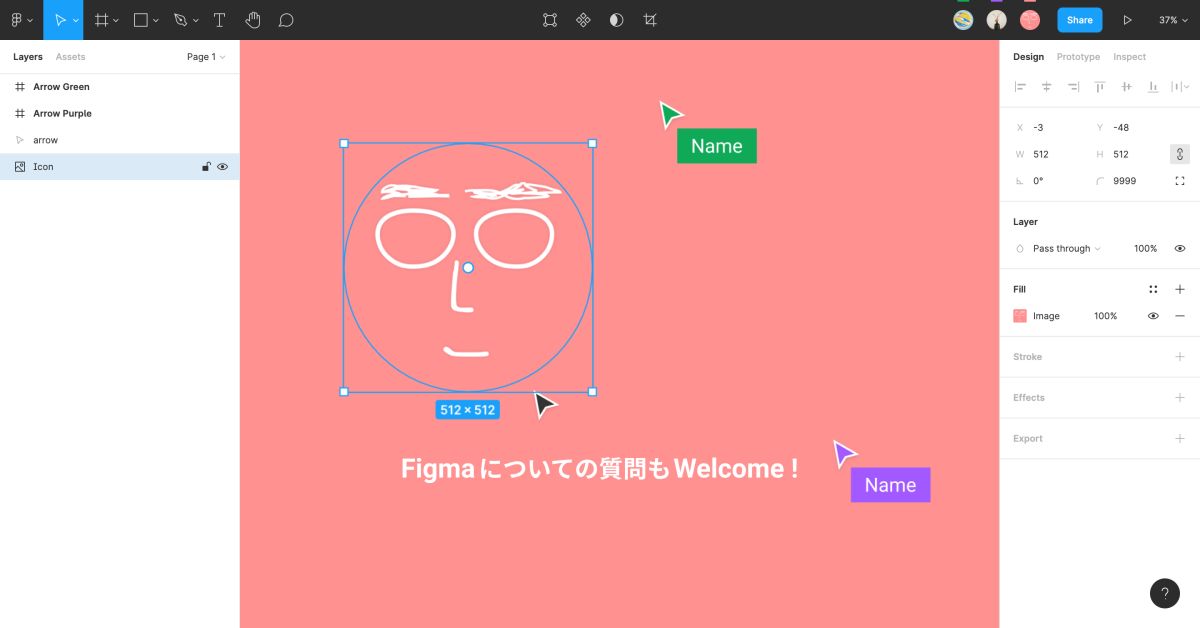Open the Assets panel tab
This screenshot has height=628, width=1200.
click(70, 57)
